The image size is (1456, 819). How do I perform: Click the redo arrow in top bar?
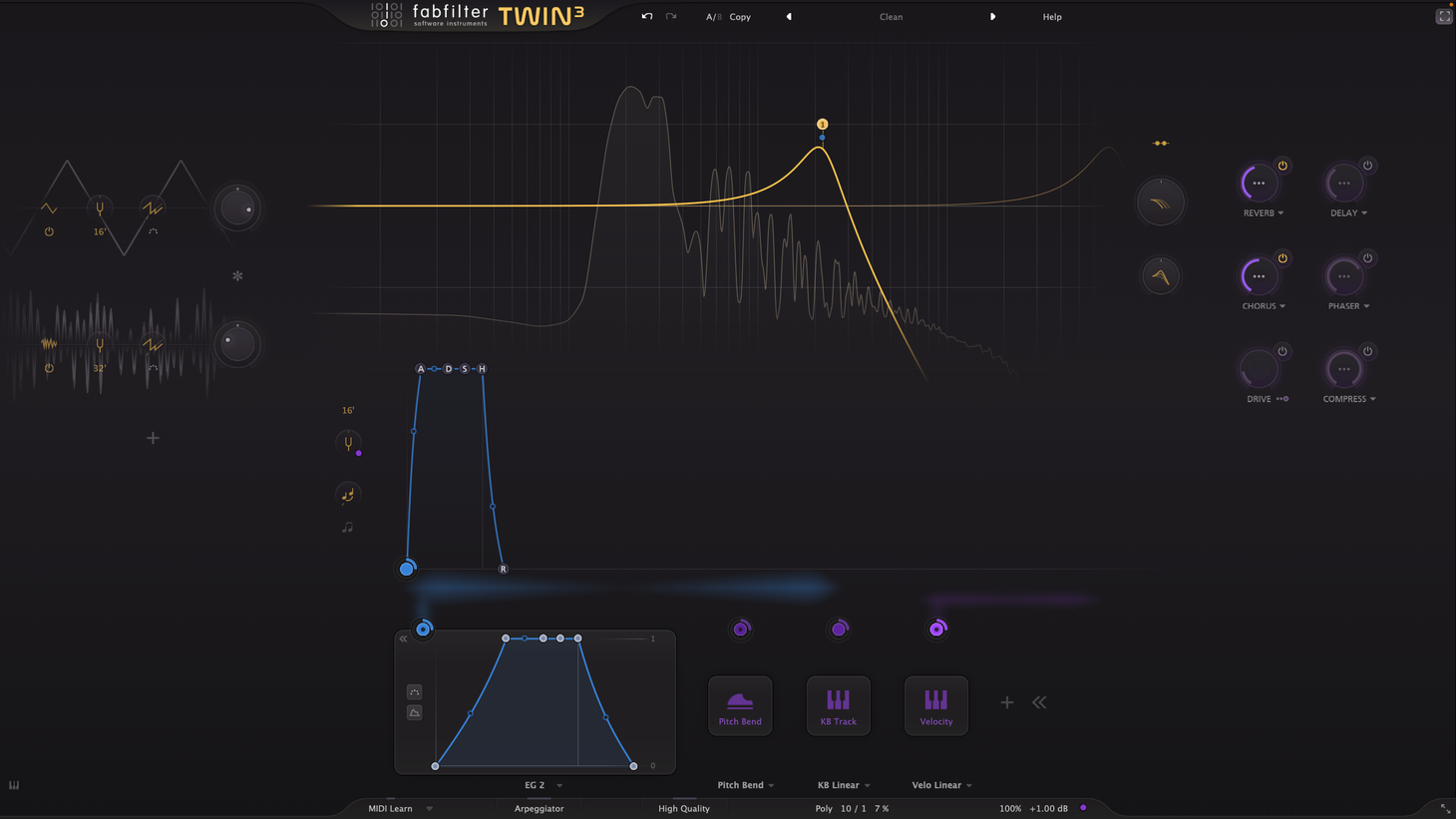671,16
